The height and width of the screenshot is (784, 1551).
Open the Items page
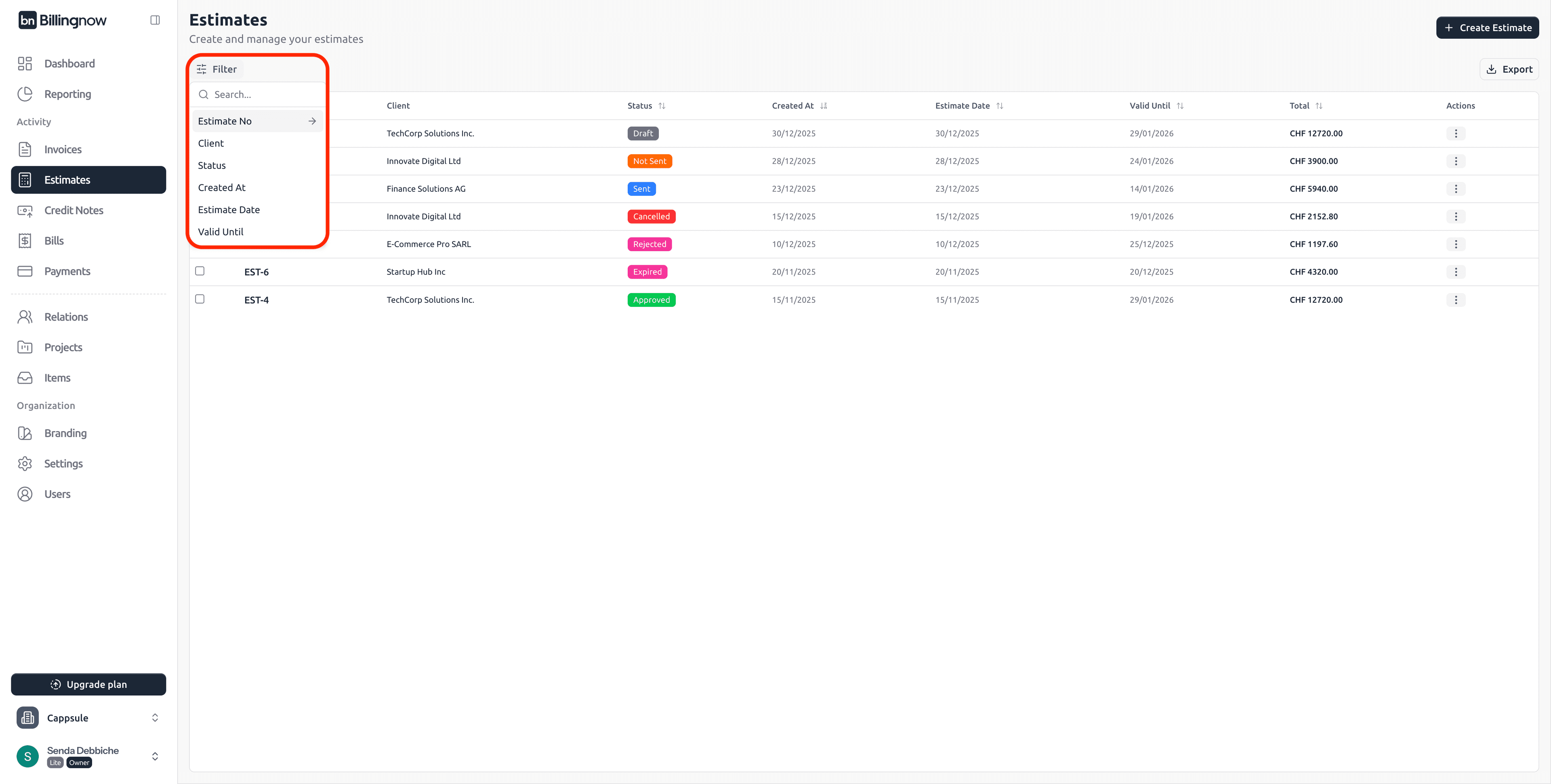pyautogui.click(x=57, y=377)
